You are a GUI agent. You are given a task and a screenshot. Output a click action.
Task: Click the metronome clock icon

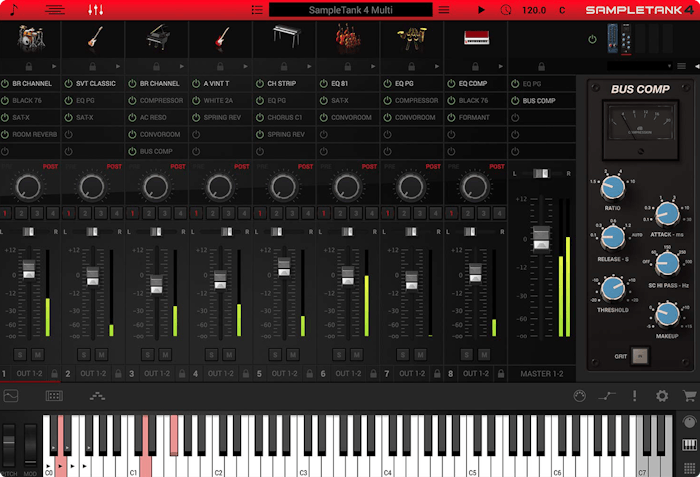[x=506, y=9]
